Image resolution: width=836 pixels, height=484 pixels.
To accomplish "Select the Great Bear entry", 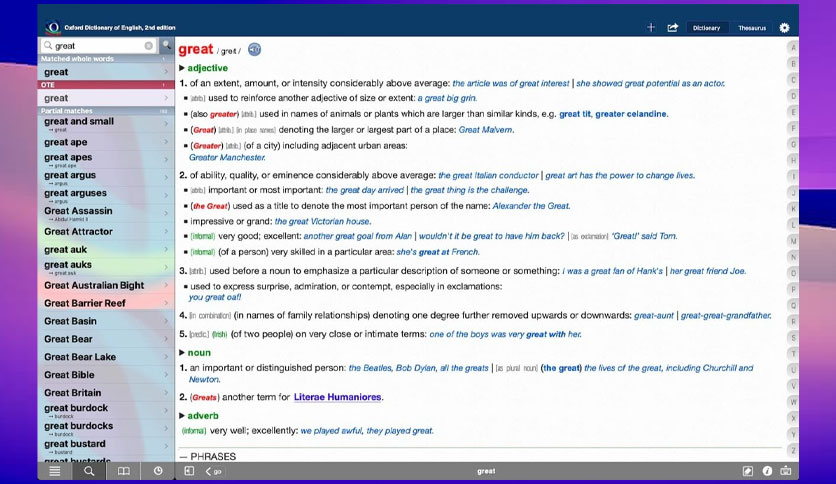I will pos(106,338).
